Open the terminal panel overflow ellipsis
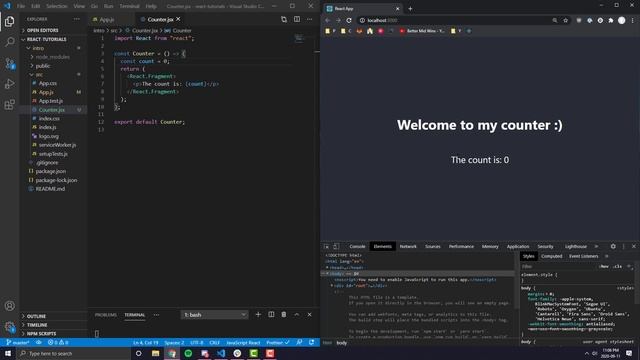The width and height of the screenshot is (640, 360). click(x=156, y=315)
